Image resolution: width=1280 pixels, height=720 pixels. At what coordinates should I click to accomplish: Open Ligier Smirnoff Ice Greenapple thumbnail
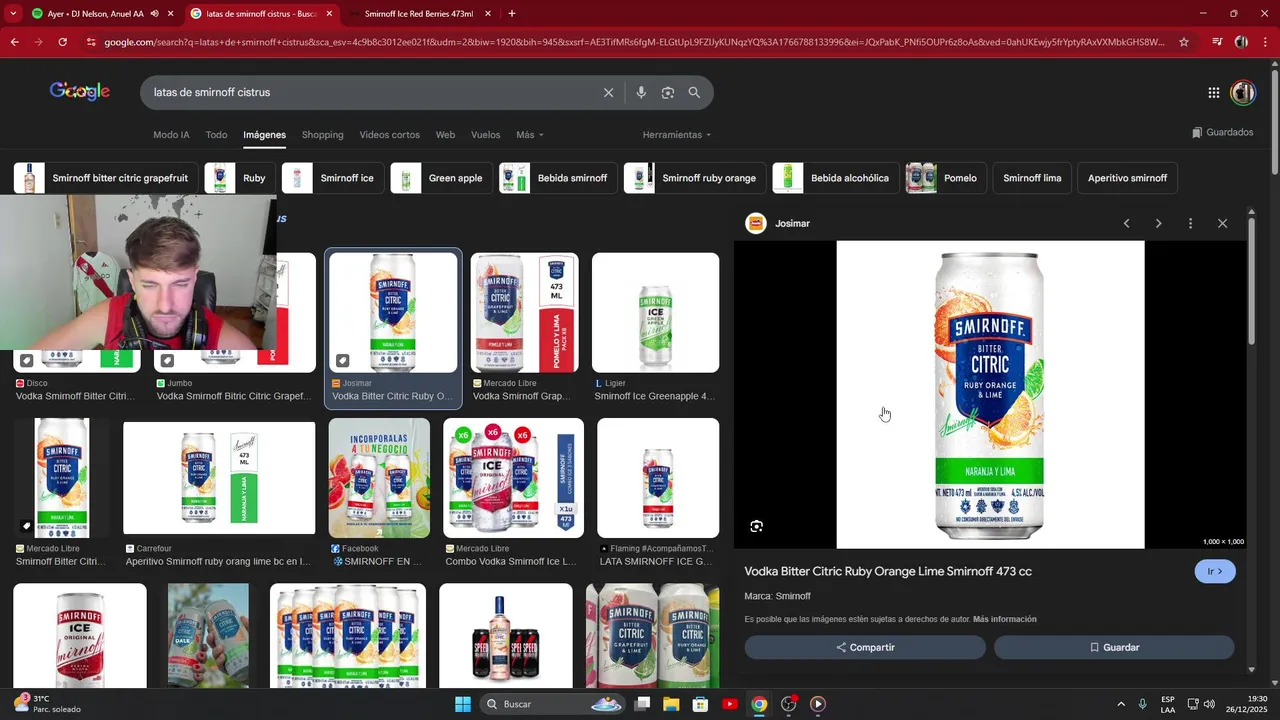point(655,313)
